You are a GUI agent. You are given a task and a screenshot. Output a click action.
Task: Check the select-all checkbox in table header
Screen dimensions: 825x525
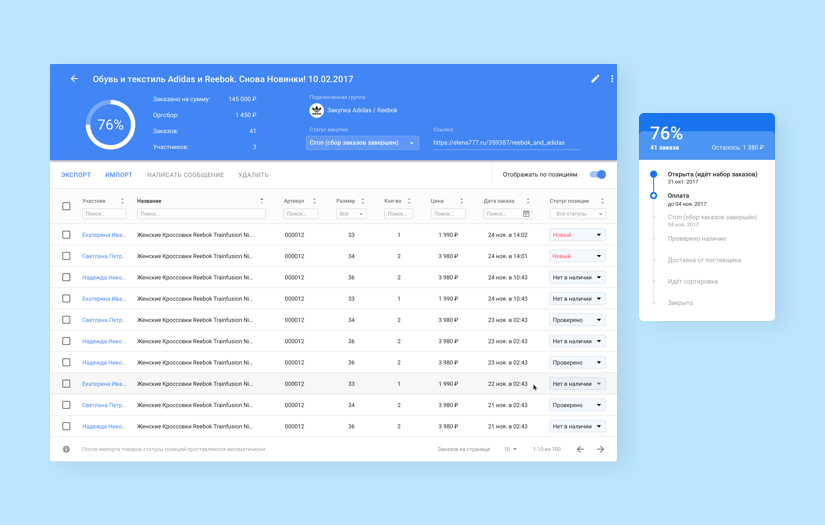point(67,206)
